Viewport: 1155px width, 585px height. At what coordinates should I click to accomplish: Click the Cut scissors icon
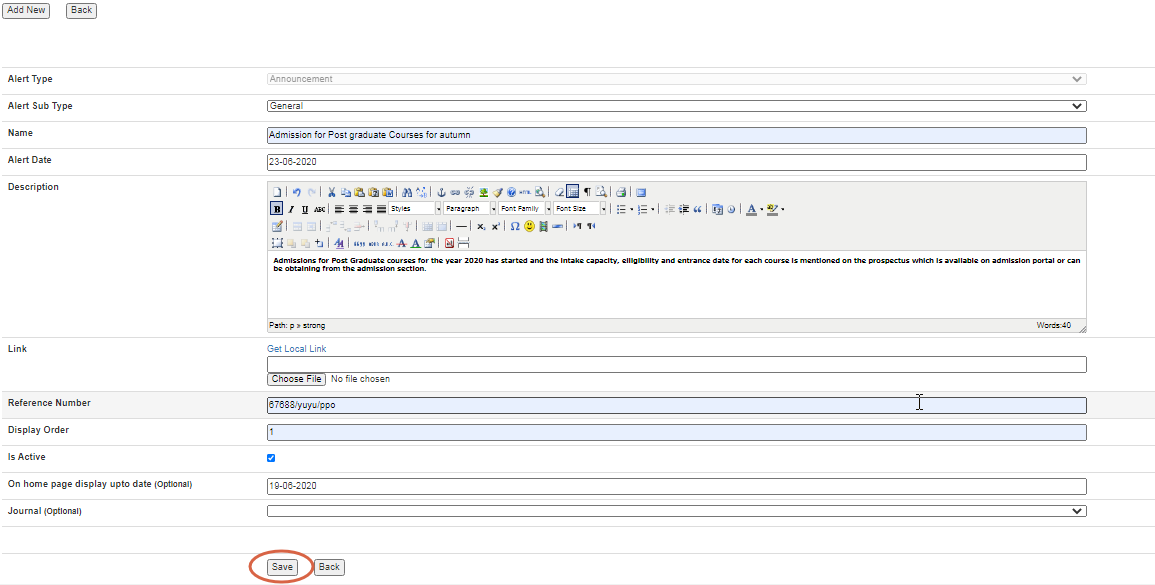pos(331,192)
